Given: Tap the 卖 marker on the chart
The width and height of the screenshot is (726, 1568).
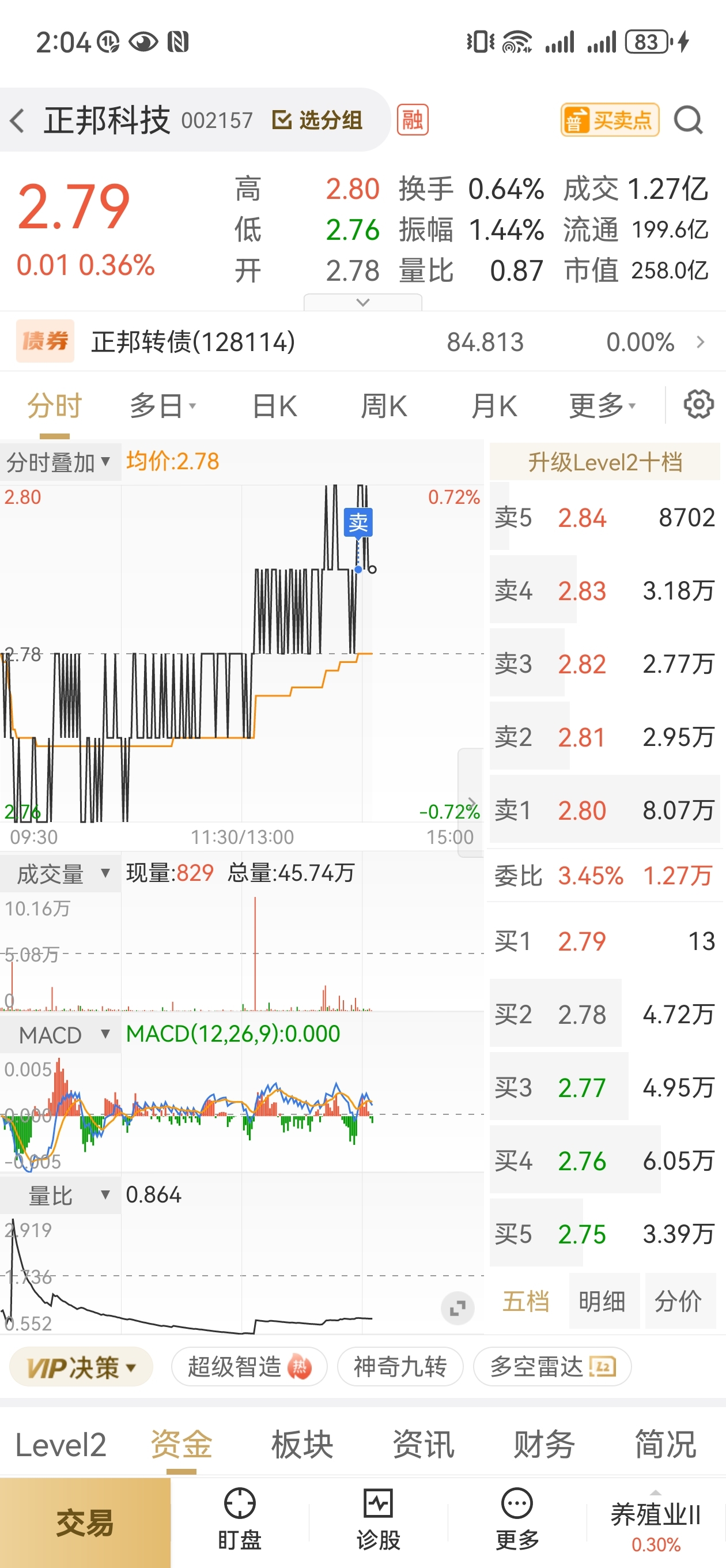Looking at the screenshot, I should [358, 522].
